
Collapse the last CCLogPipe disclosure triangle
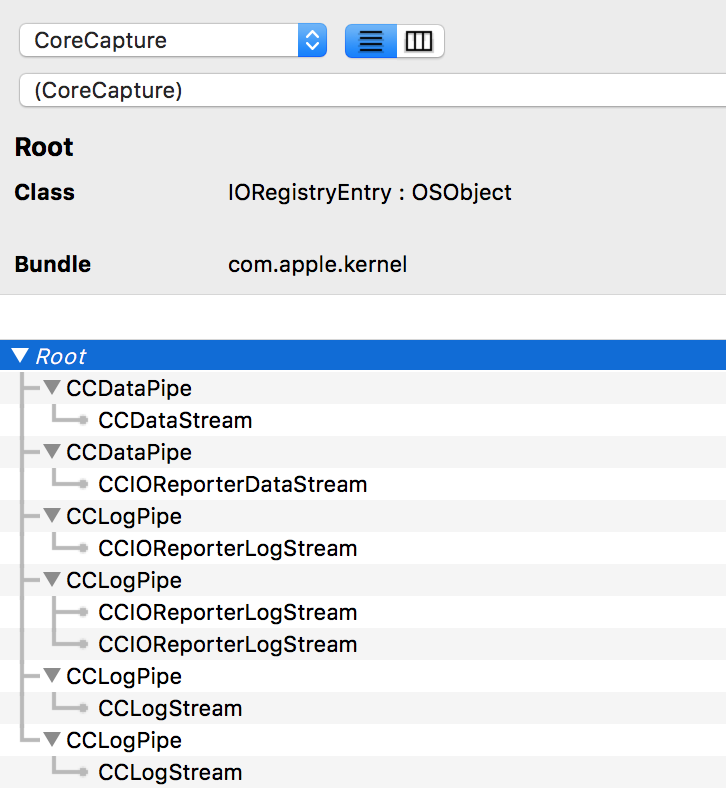tap(52, 740)
